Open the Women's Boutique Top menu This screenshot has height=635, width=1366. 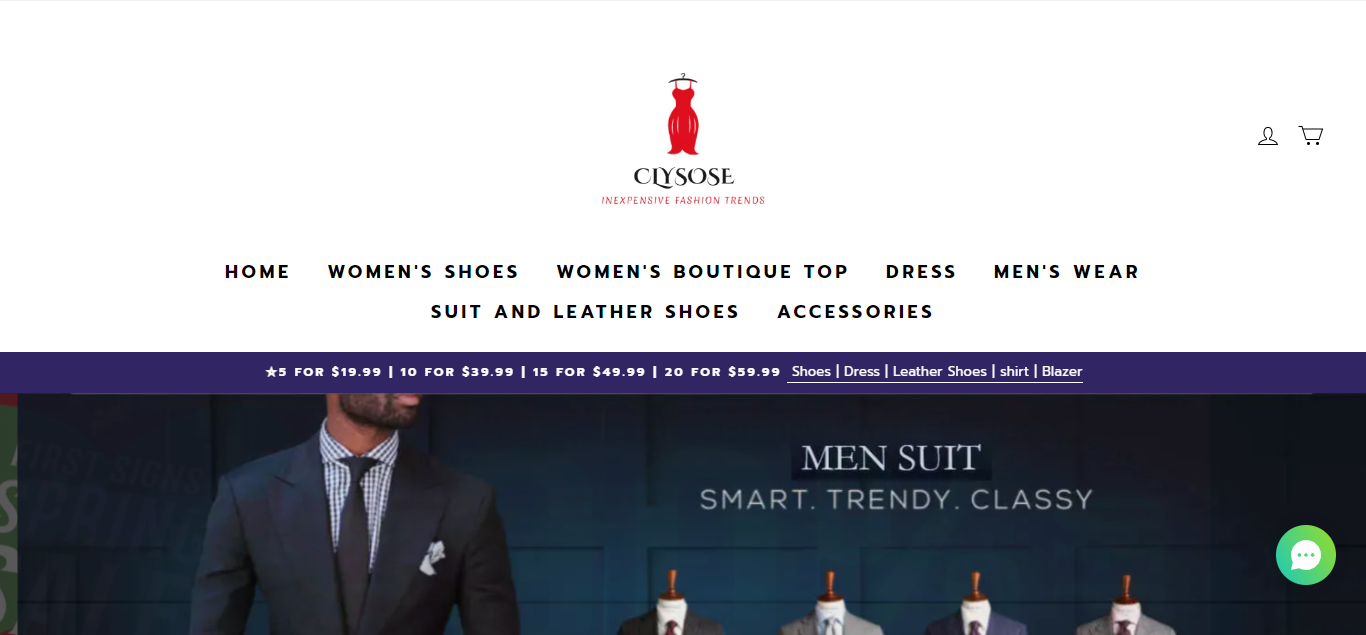(703, 272)
